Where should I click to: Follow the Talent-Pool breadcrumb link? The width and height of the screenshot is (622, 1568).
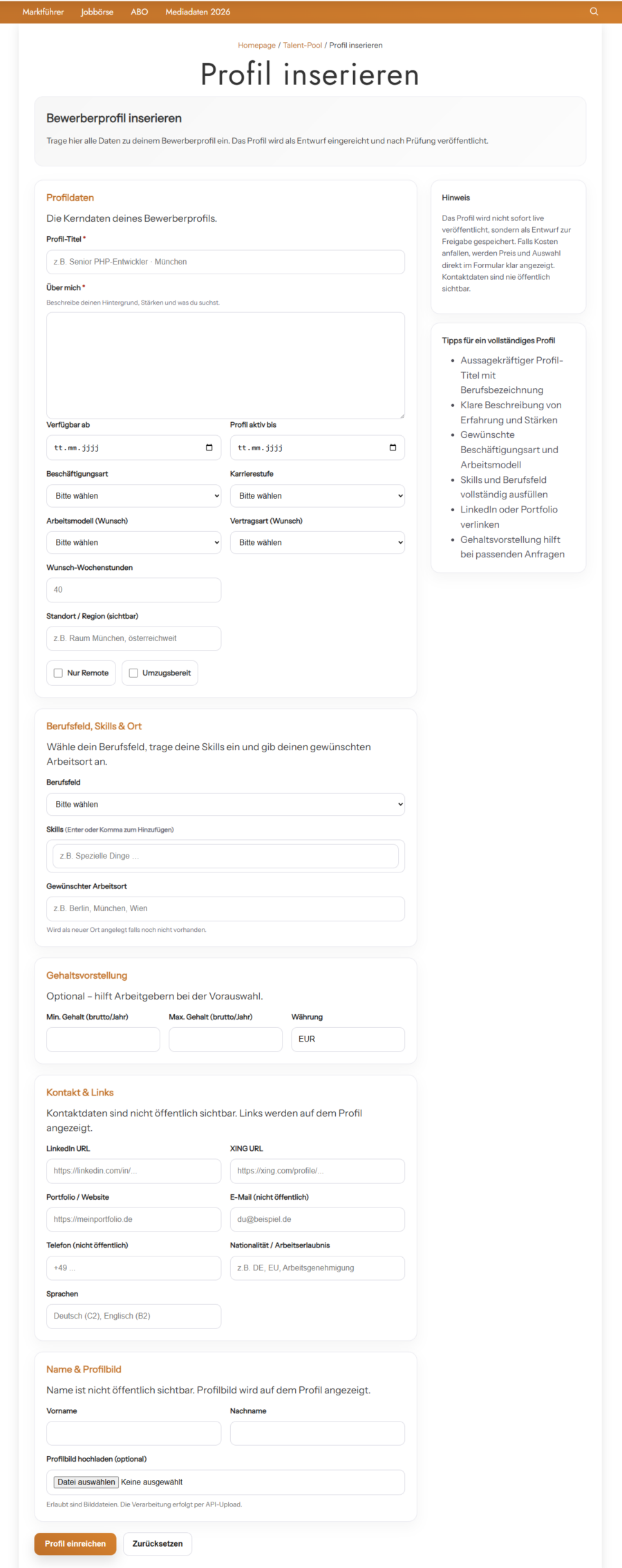click(x=303, y=46)
